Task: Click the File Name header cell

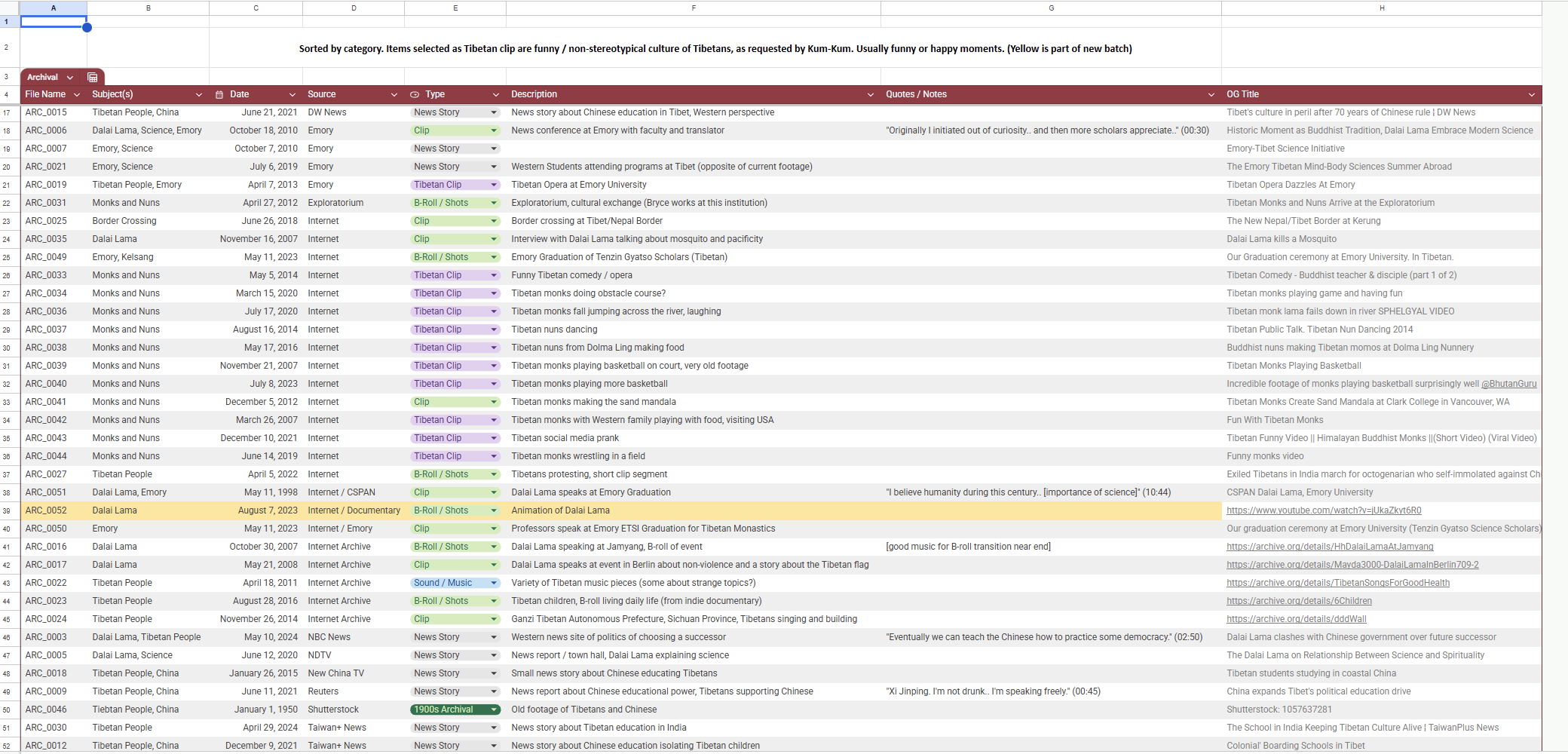Action: [54, 94]
